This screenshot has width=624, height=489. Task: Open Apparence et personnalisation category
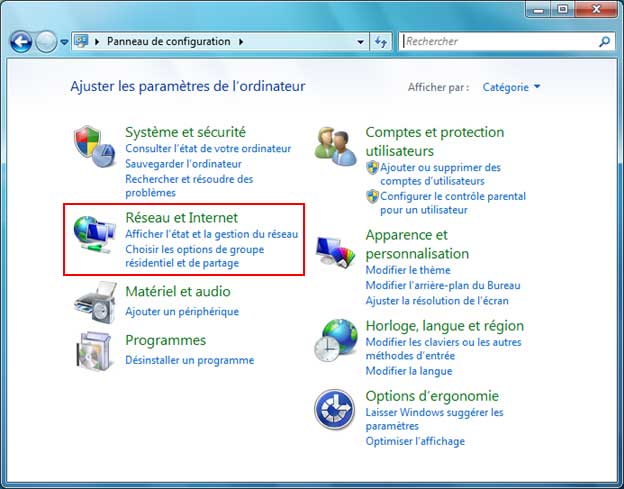(417, 244)
